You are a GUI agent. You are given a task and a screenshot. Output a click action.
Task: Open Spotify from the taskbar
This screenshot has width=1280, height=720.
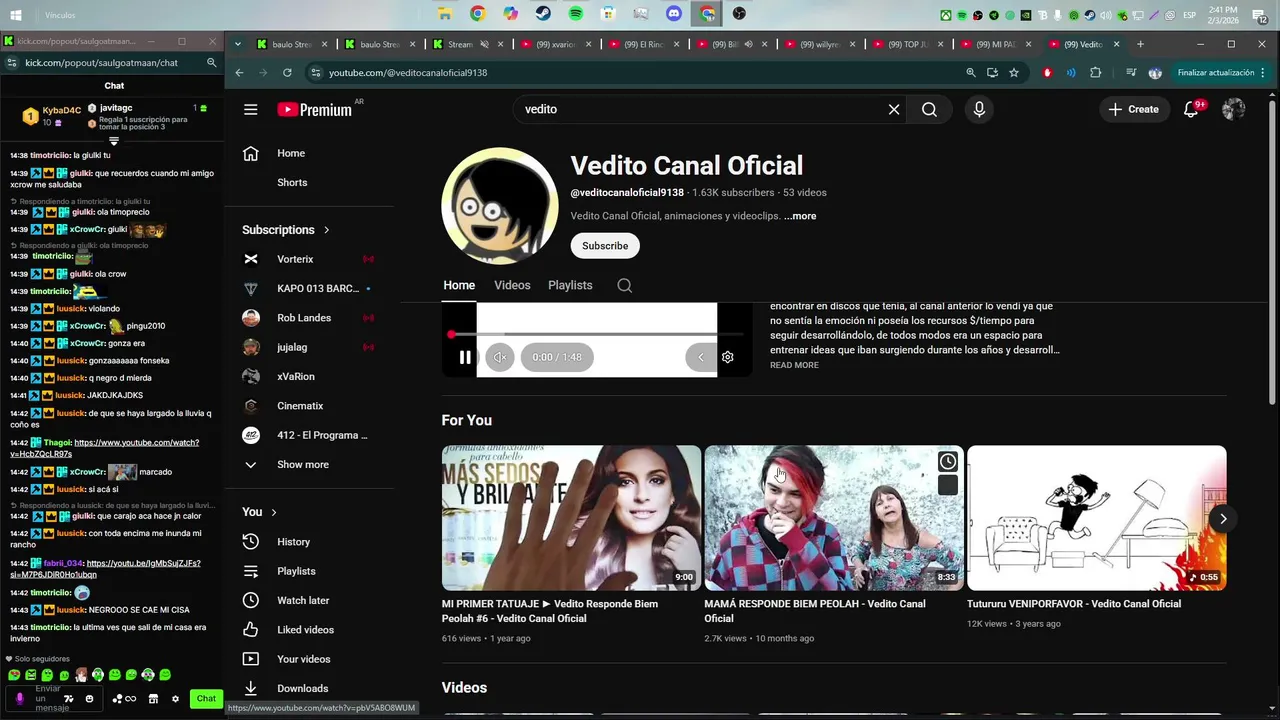[x=576, y=14]
